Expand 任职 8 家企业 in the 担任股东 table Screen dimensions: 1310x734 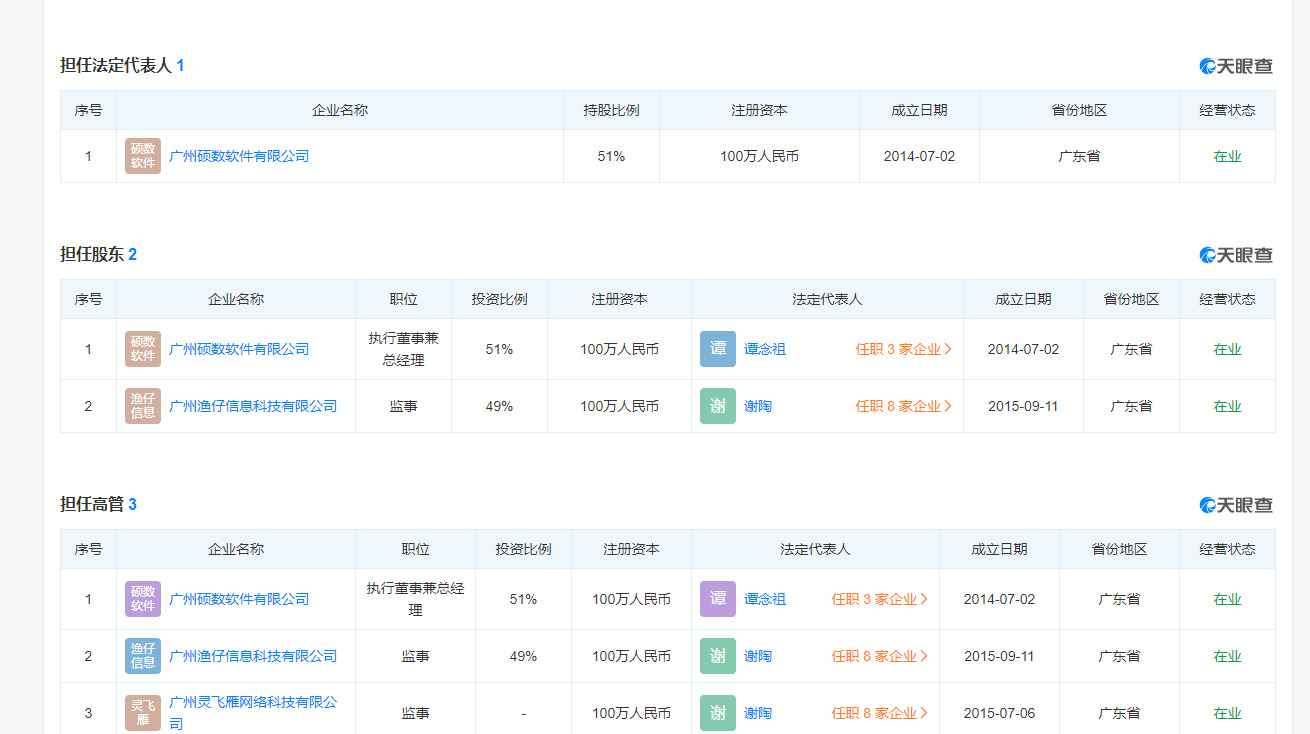tap(903, 406)
